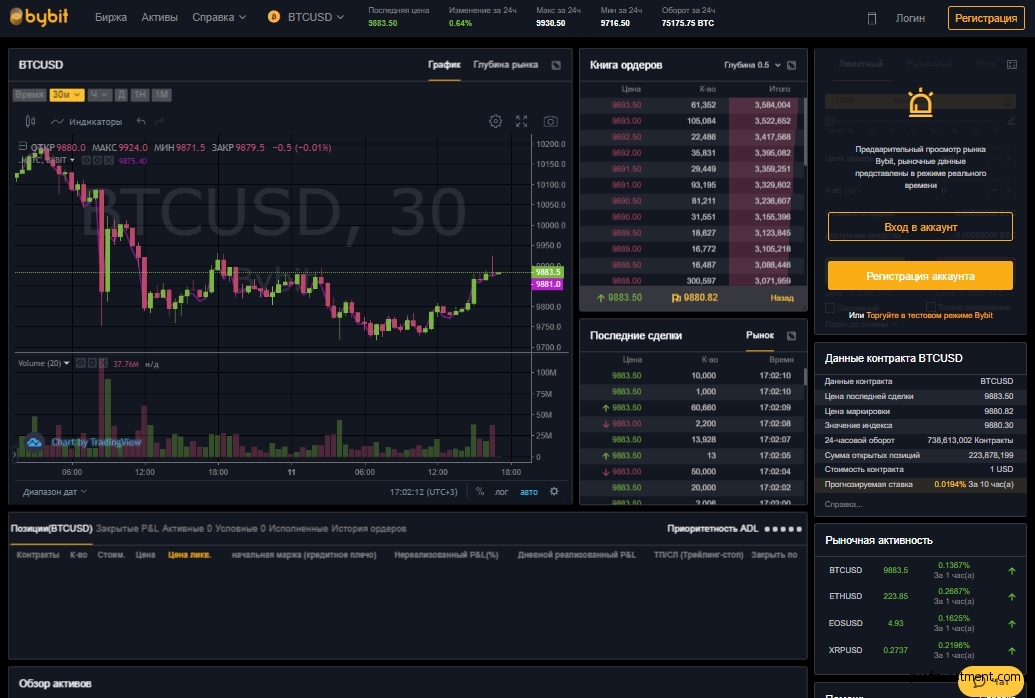
Task: Click the recent trades vertical scrollbar
Action: 805,376
